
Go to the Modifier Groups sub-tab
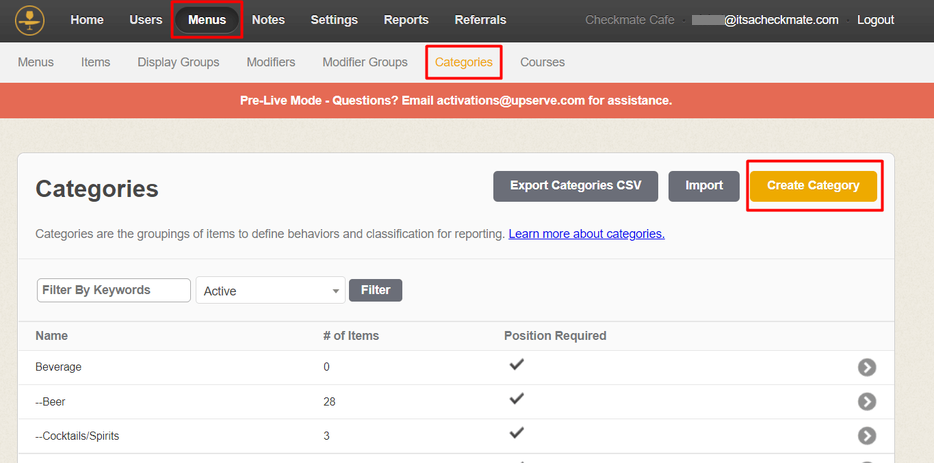coord(365,62)
